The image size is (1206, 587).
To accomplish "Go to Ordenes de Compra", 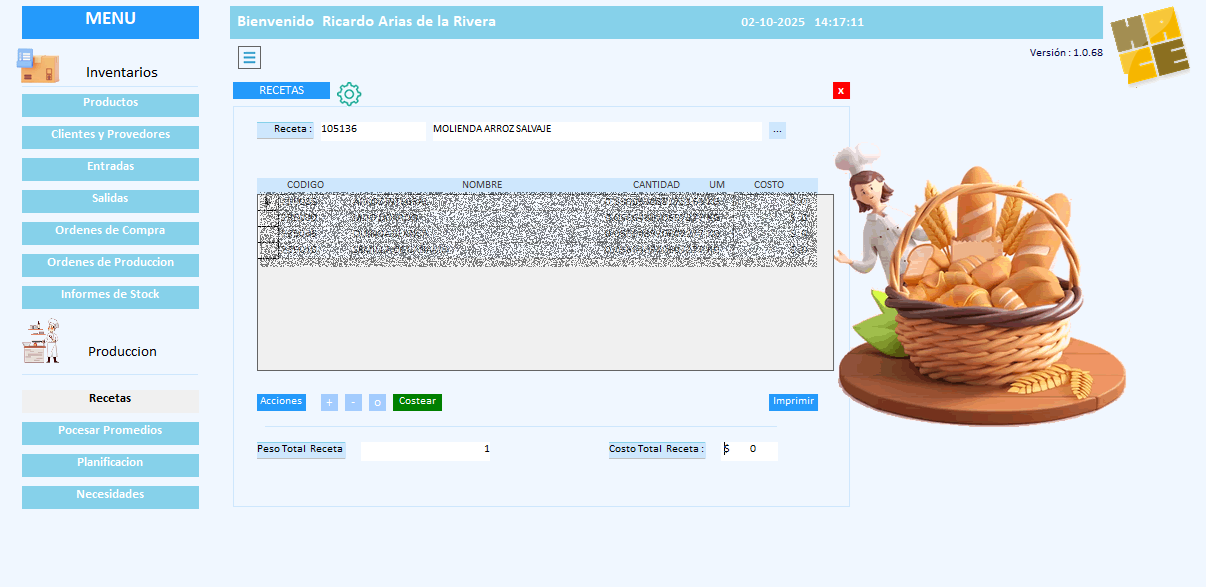I will pos(110,232).
